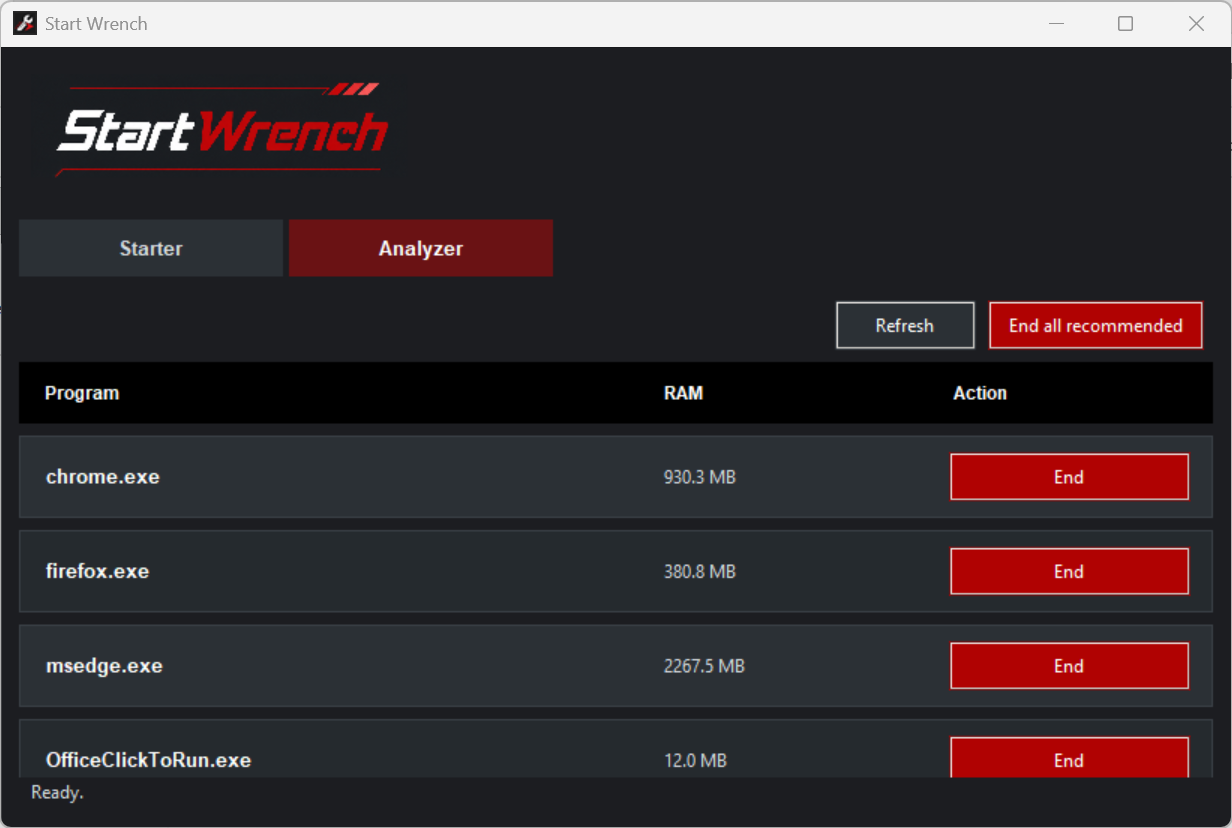Screen dimensions: 1232x828
Task: Select the chrome.exe program name
Action: (x=103, y=477)
